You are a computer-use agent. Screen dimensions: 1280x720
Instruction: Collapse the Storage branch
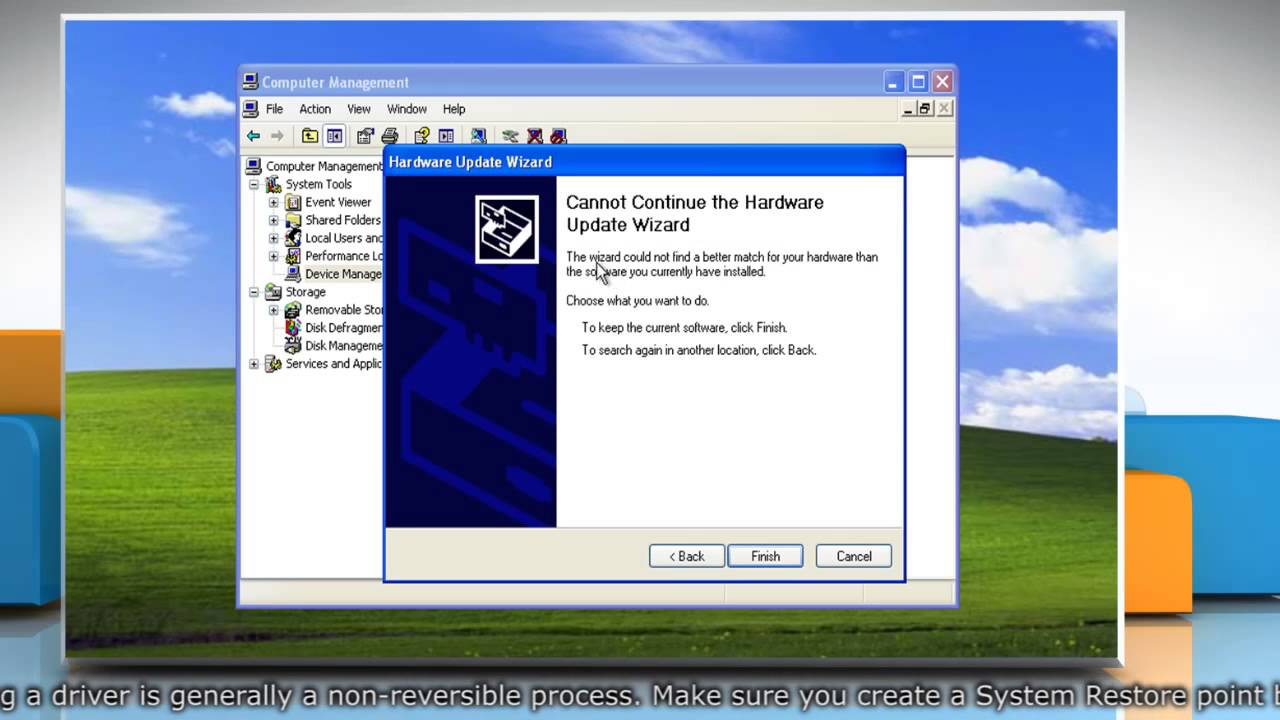[x=254, y=292]
